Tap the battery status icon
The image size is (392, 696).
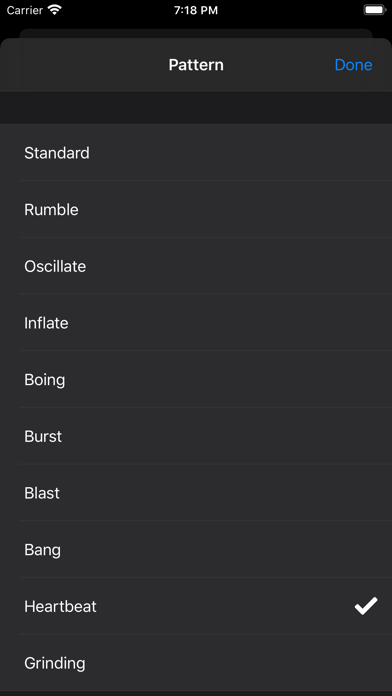click(x=374, y=10)
